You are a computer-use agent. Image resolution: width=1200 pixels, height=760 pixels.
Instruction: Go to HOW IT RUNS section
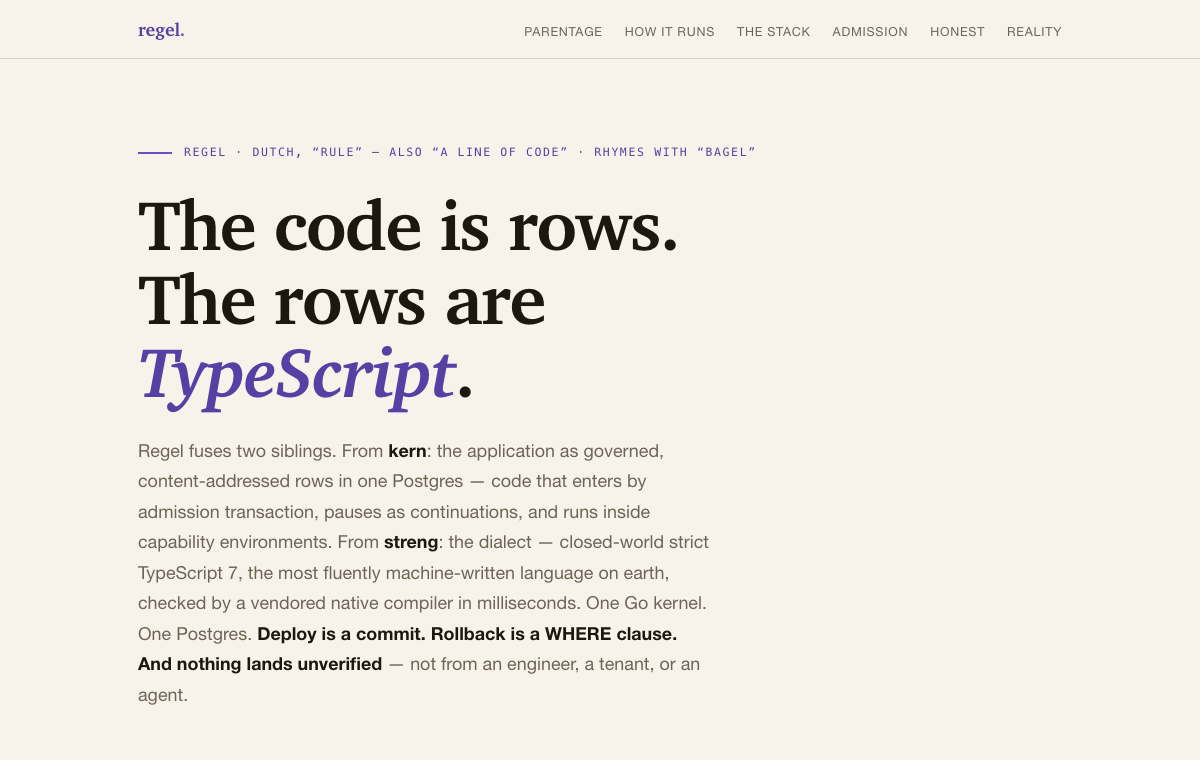tap(670, 32)
